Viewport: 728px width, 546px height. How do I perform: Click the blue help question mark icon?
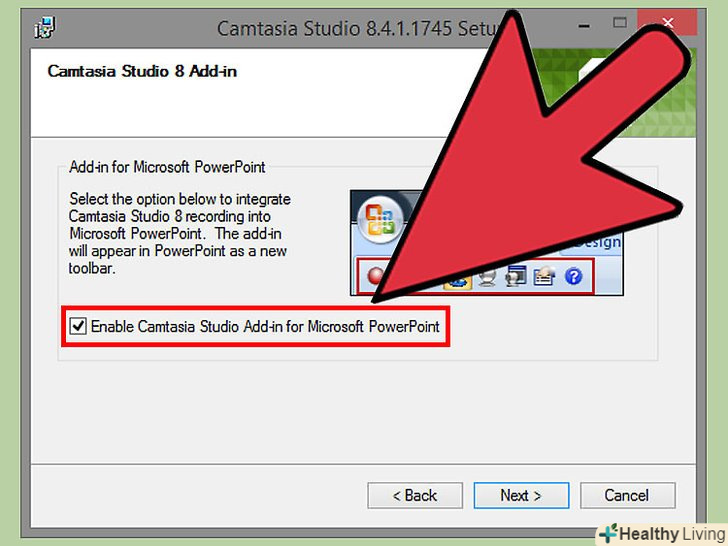pyautogui.click(x=573, y=276)
